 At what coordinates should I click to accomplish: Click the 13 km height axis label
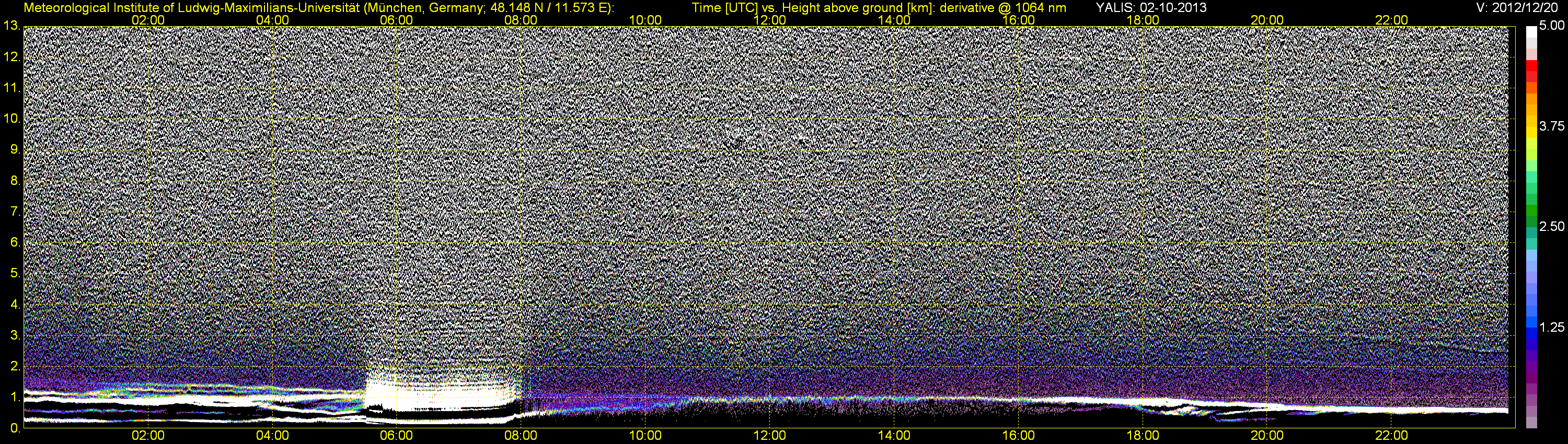11,26
